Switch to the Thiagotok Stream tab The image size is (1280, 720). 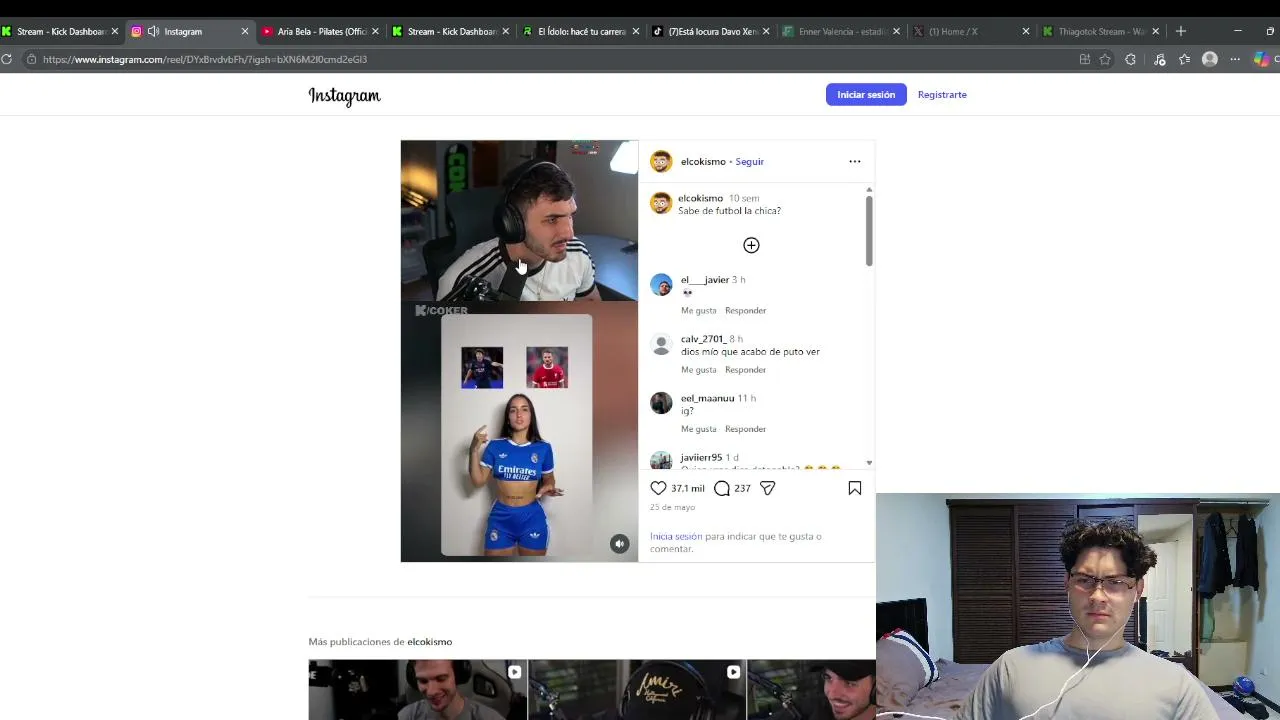[1101, 31]
